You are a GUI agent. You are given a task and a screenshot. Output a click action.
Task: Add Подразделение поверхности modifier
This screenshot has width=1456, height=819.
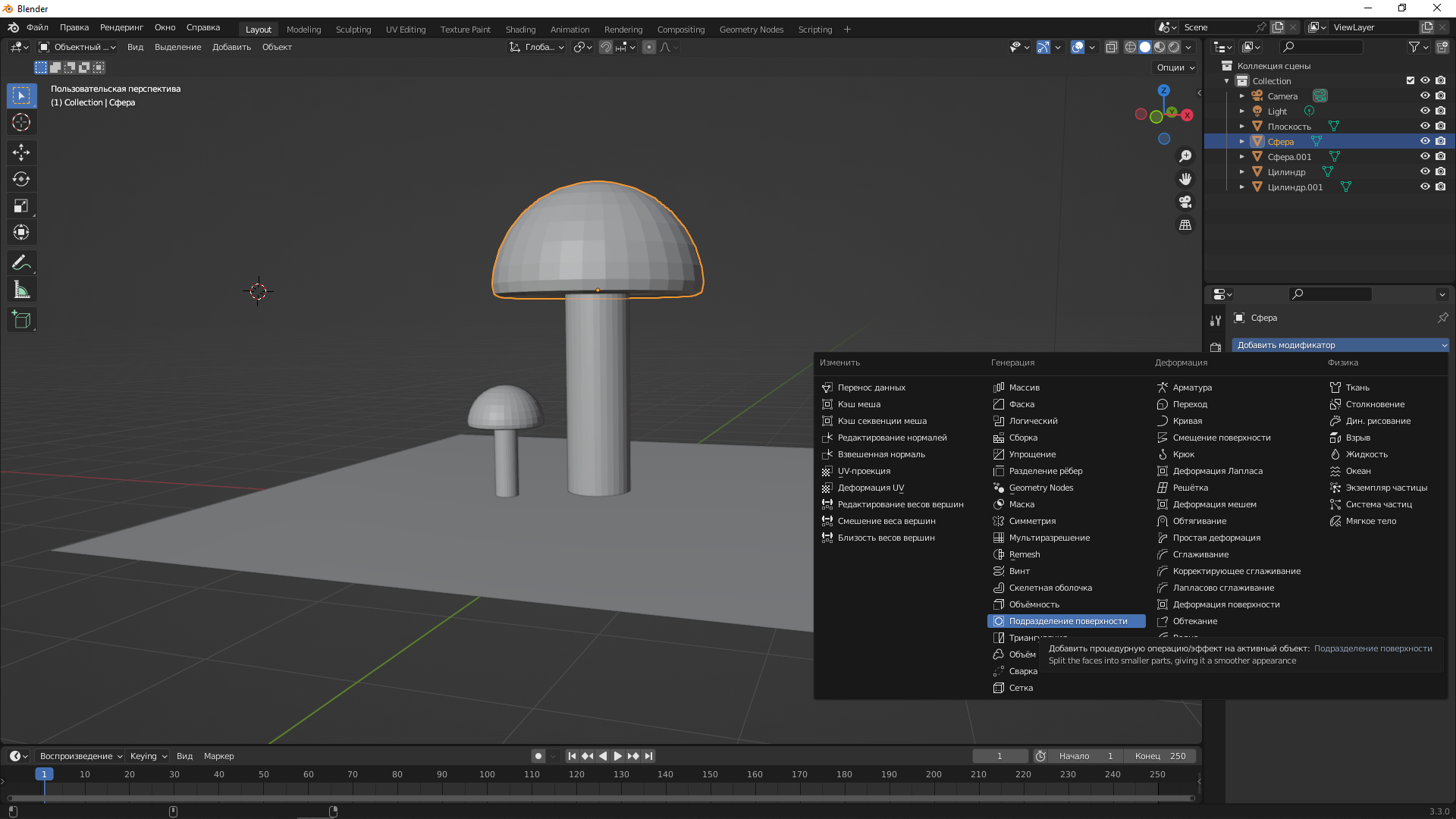1066,621
